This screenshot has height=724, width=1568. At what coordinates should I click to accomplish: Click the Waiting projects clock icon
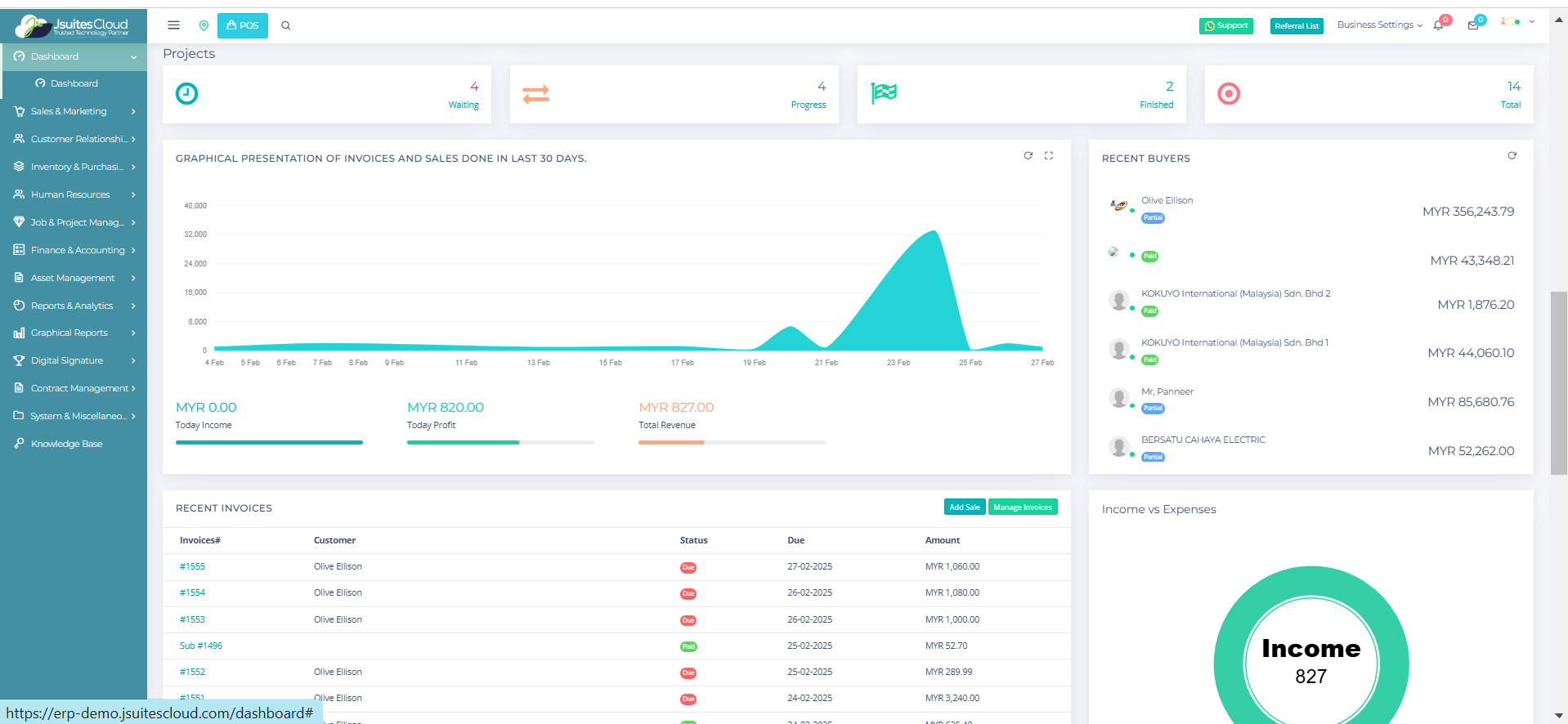coord(187,94)
